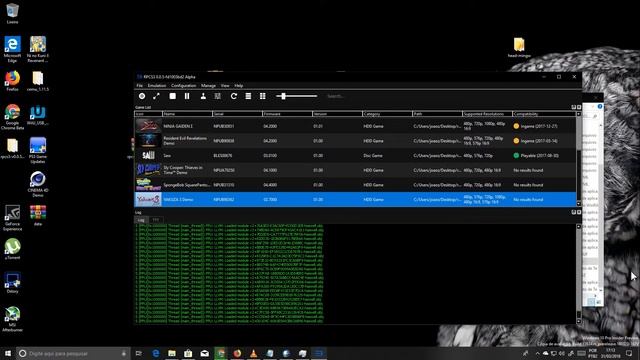Click the Ninja Gaiden game icon thumbnail

tap(148, 126)
